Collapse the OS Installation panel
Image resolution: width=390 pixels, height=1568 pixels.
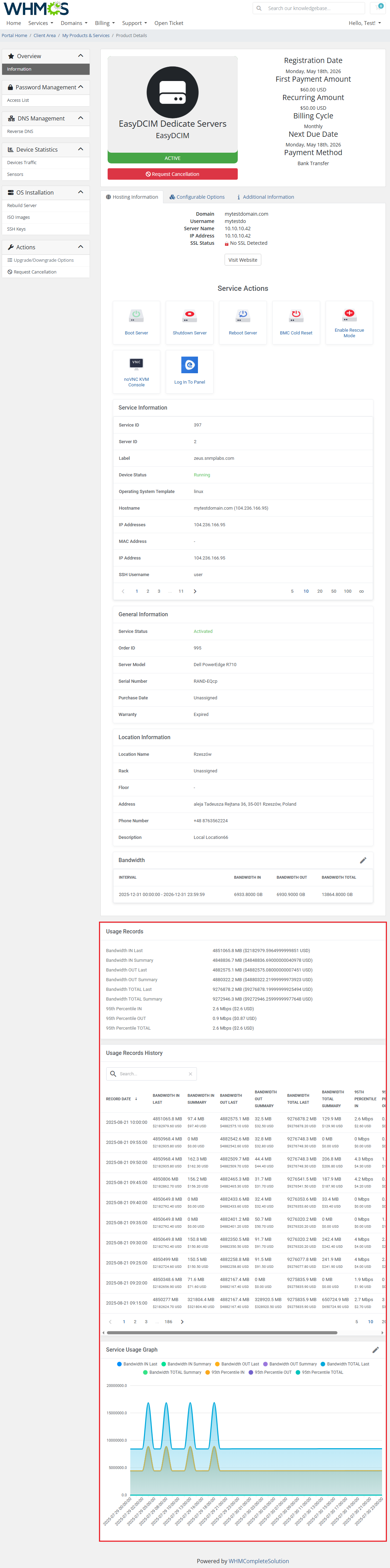pyautogui.click(x=80, y=192)
